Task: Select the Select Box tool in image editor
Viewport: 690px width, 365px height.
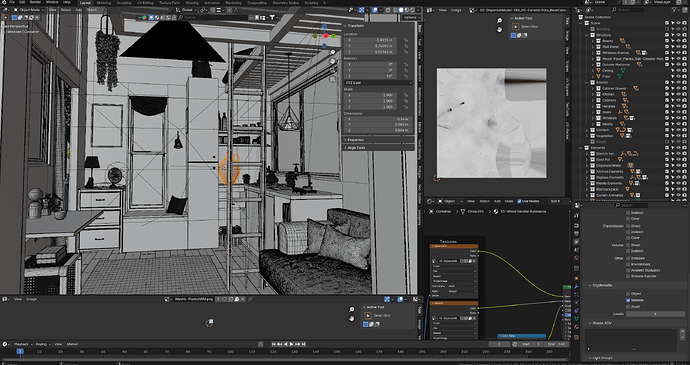Action: tap(516, 27)
